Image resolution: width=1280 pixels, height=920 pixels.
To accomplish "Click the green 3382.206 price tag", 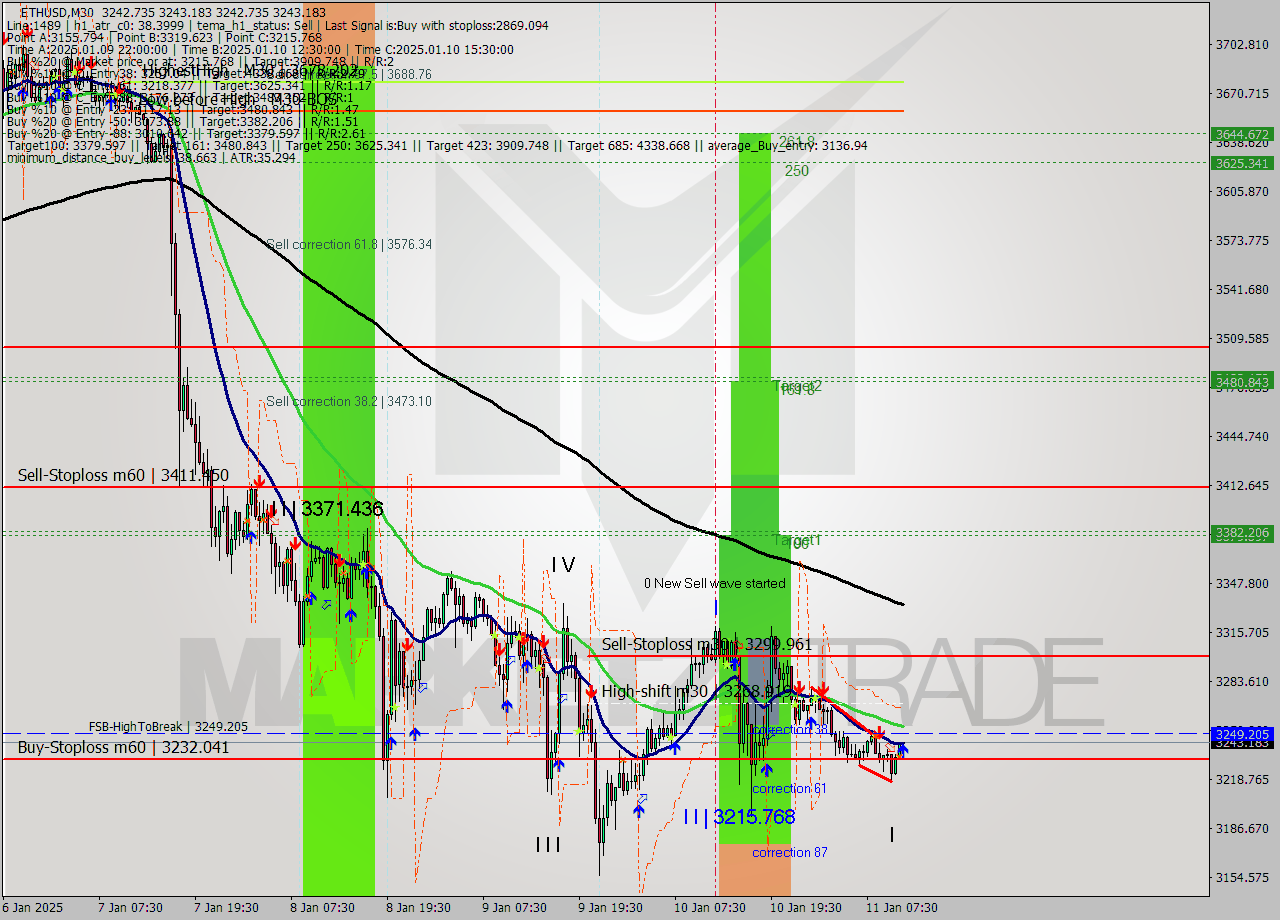I will pyautogui.click(x=1242, y=533).
